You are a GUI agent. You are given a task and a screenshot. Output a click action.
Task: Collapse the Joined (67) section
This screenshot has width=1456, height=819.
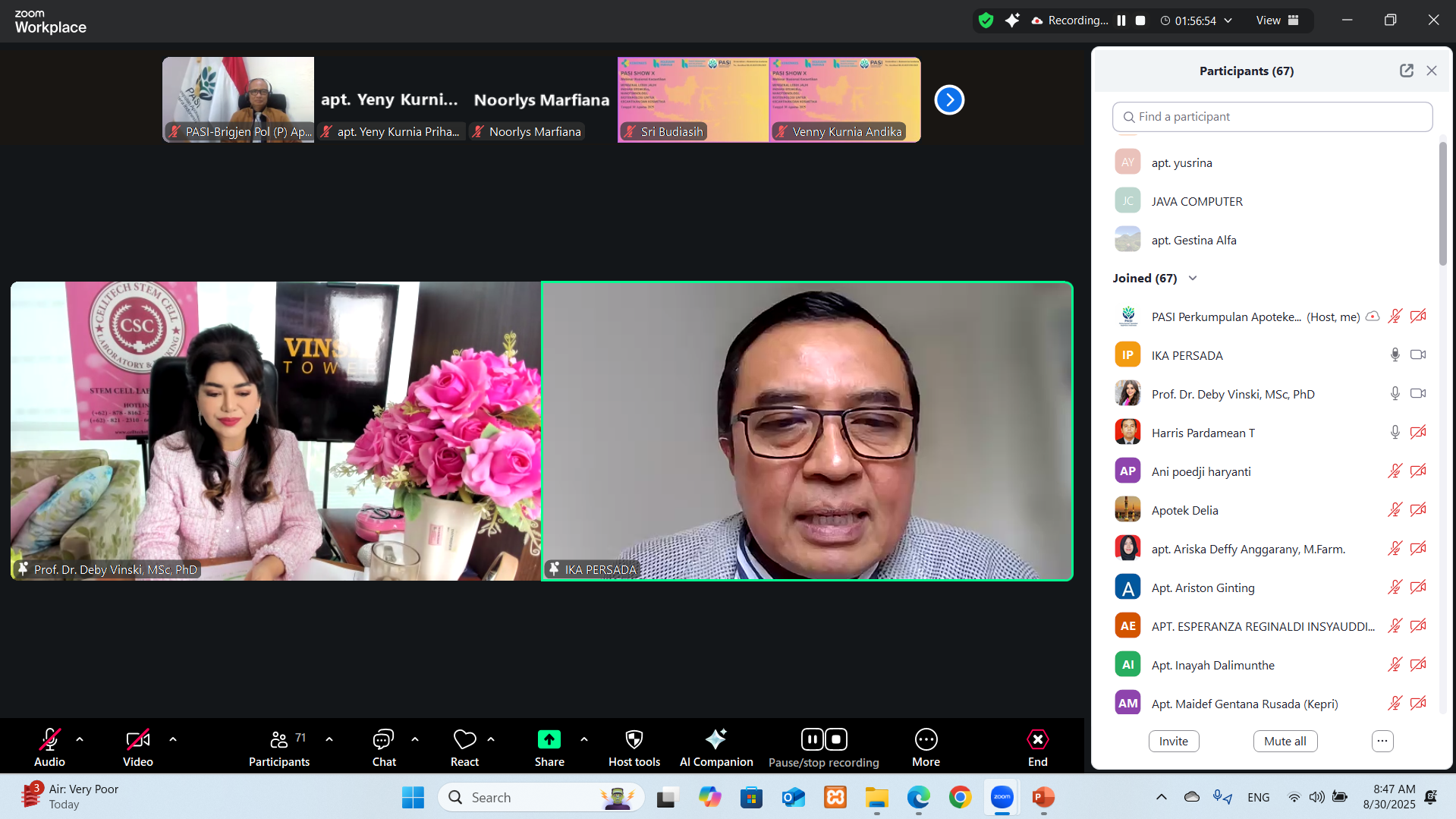click(x=1192, y=279)
